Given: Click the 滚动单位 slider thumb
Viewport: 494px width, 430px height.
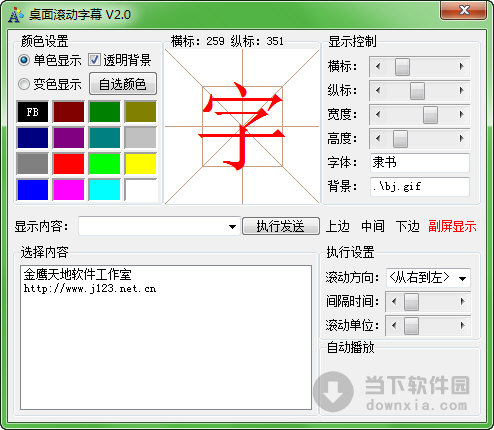Looking at the screenshot, I should [x=411, y=326].
